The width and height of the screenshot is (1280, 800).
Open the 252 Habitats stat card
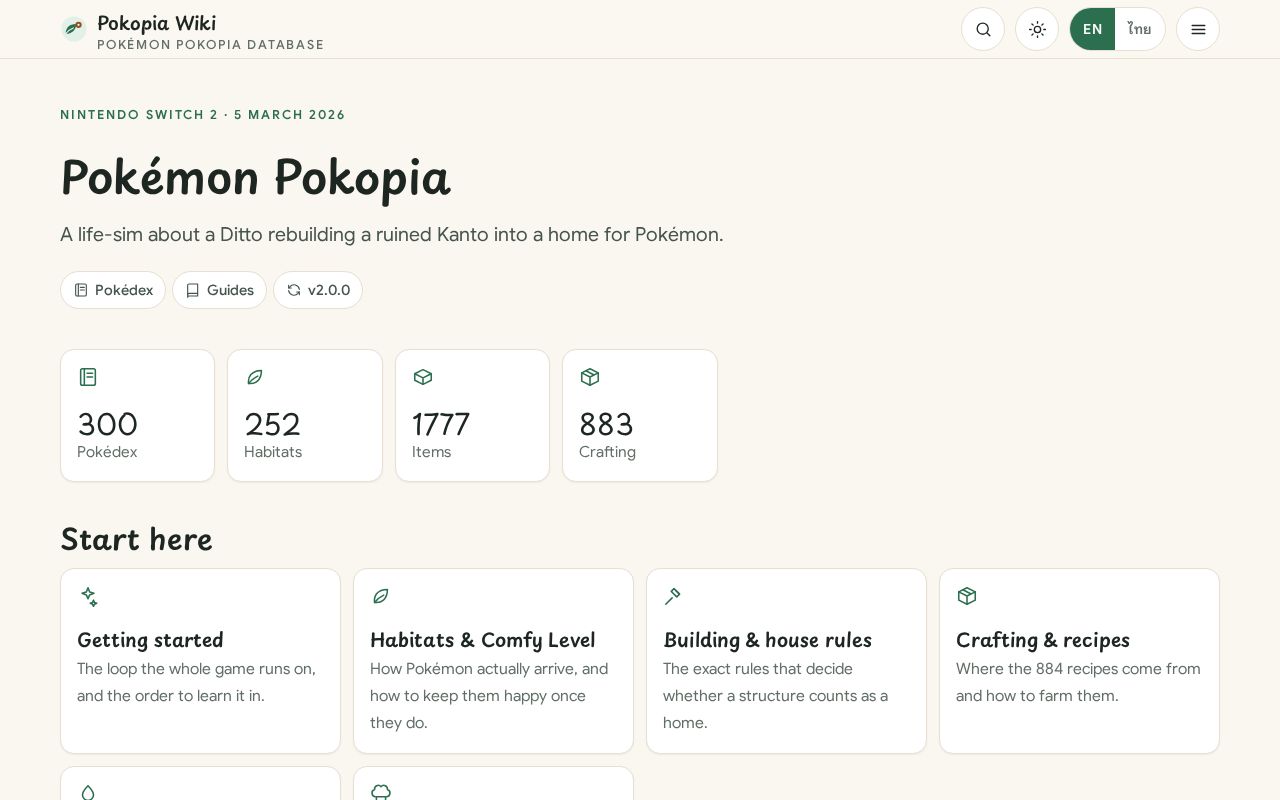pyautogui.click(x=305, y=415)
